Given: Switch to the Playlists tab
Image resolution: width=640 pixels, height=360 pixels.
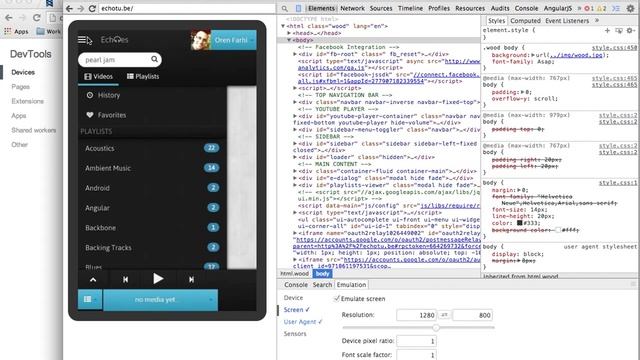Looking at the screenshot, I should (143, 76).
